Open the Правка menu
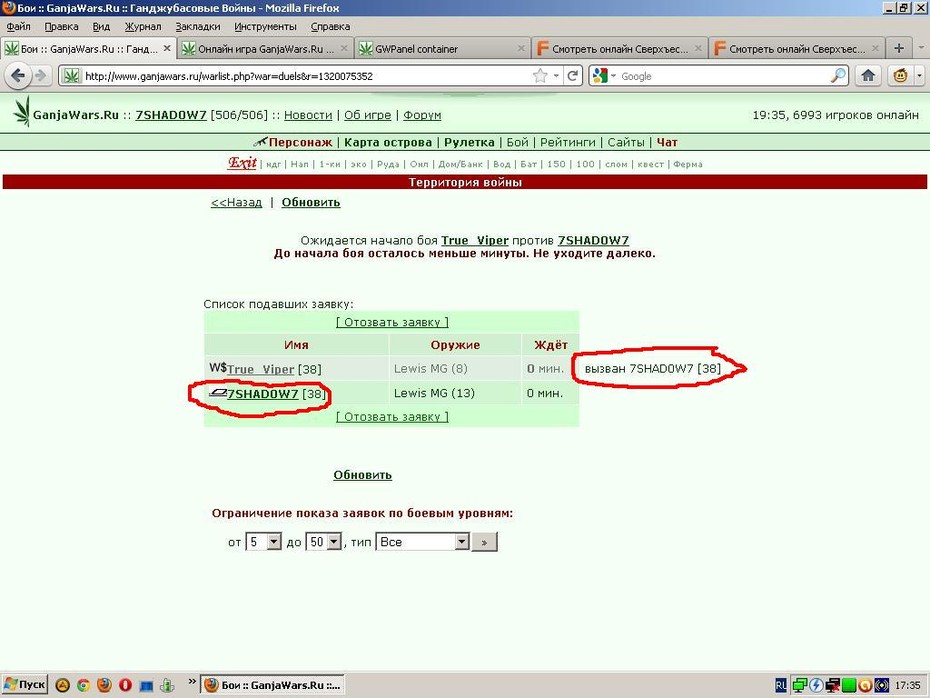 (x=61, y=27)
